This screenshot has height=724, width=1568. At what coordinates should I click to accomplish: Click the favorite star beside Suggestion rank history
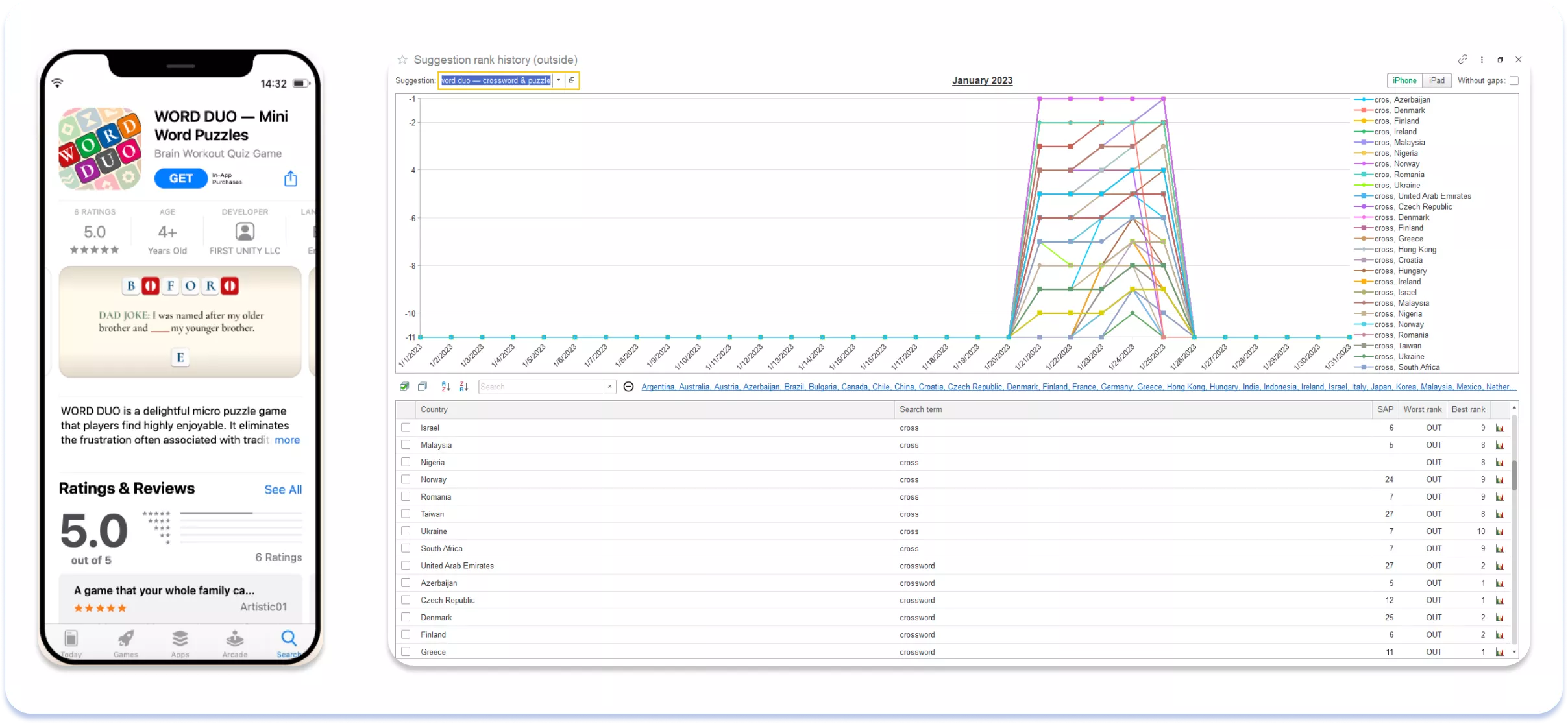[x=402, y=60]
